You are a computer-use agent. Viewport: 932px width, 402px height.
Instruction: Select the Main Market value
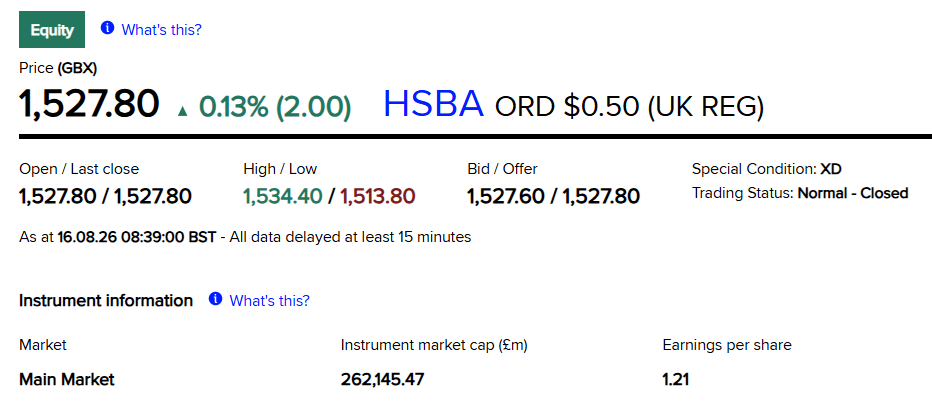pyautogui.click(x=67, y=379)
